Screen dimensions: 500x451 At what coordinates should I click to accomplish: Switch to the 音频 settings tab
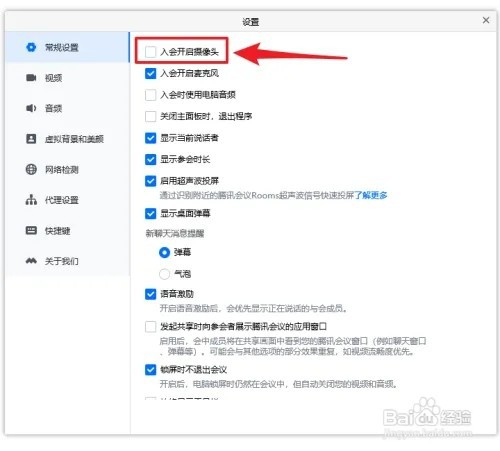pos(67,108)
